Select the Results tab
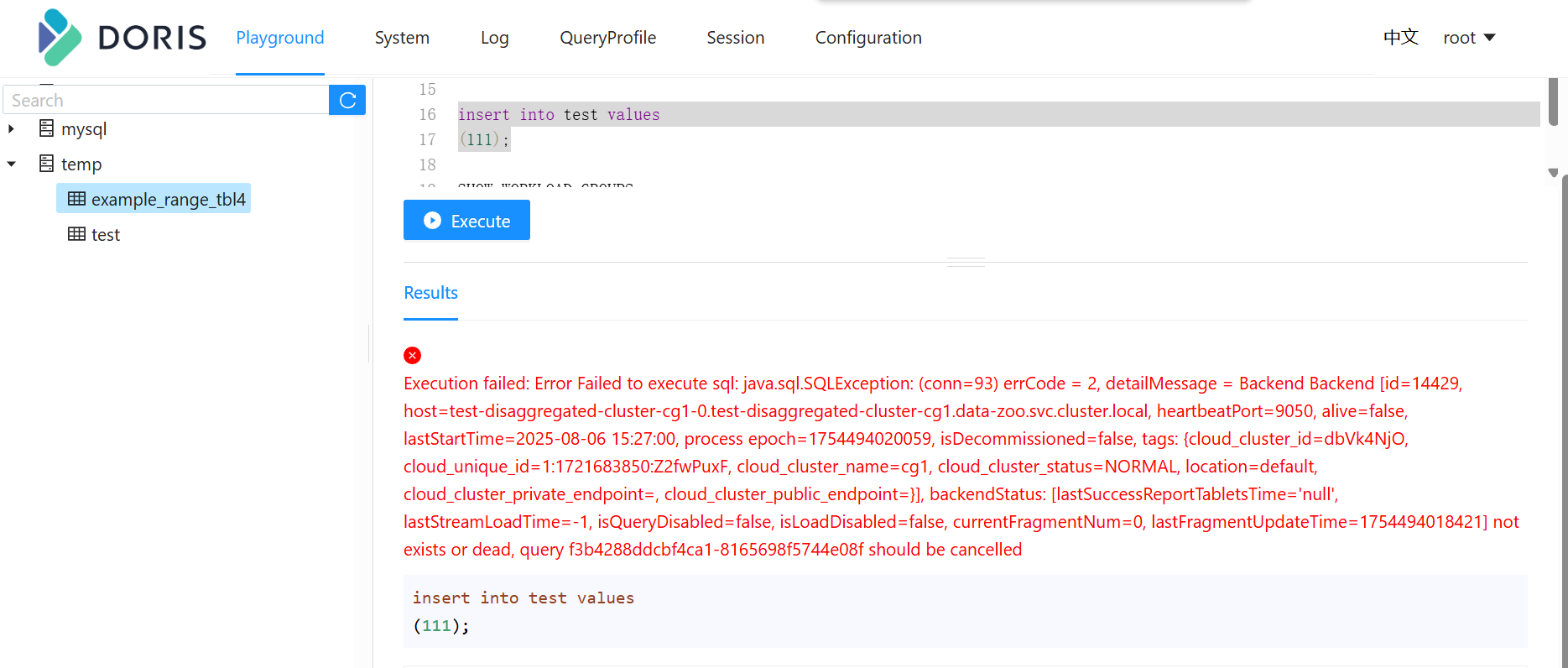This screenshot has width=1568, height=668. point(430,293)
